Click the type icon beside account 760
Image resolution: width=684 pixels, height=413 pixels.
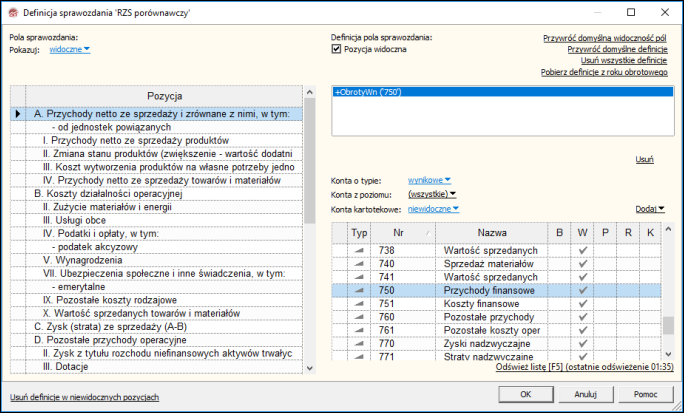(x=359, y=317)
